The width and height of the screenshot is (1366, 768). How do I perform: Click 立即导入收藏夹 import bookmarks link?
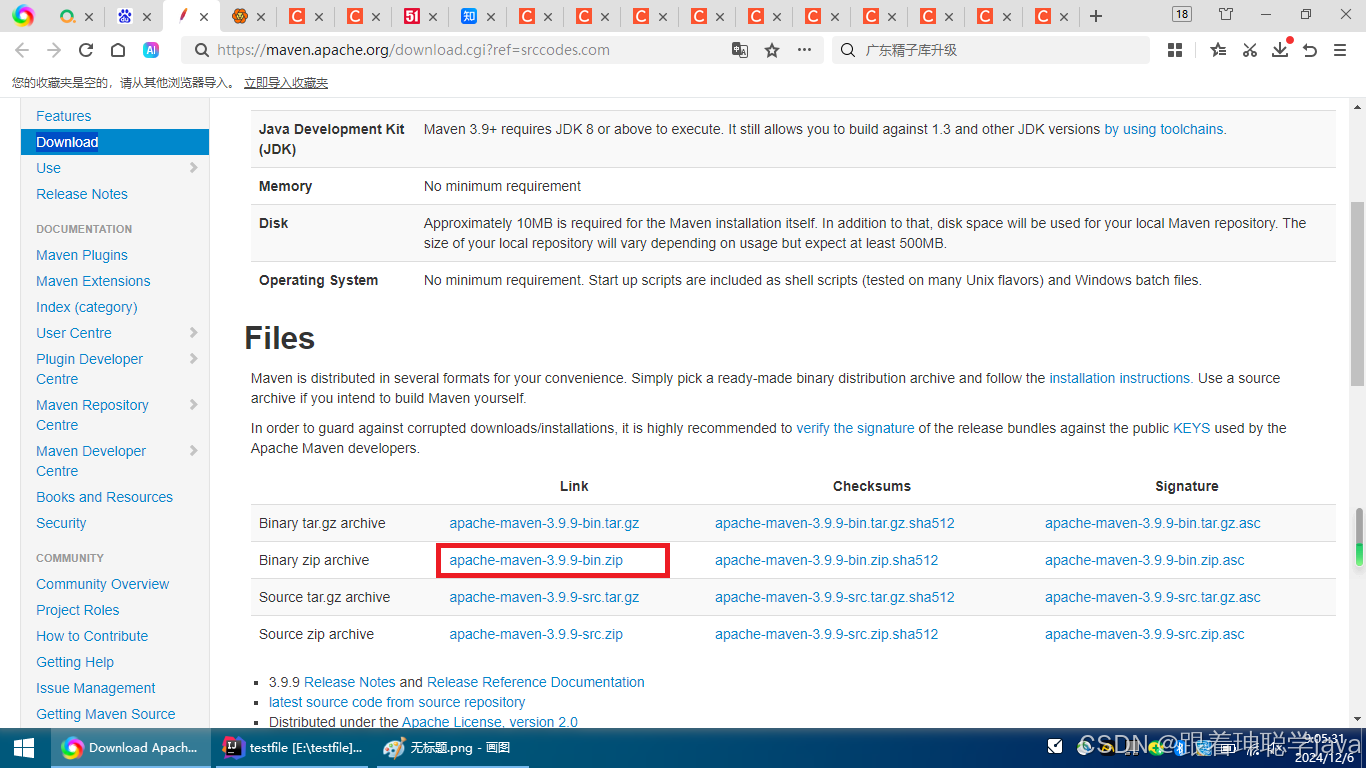click(286, 83)
